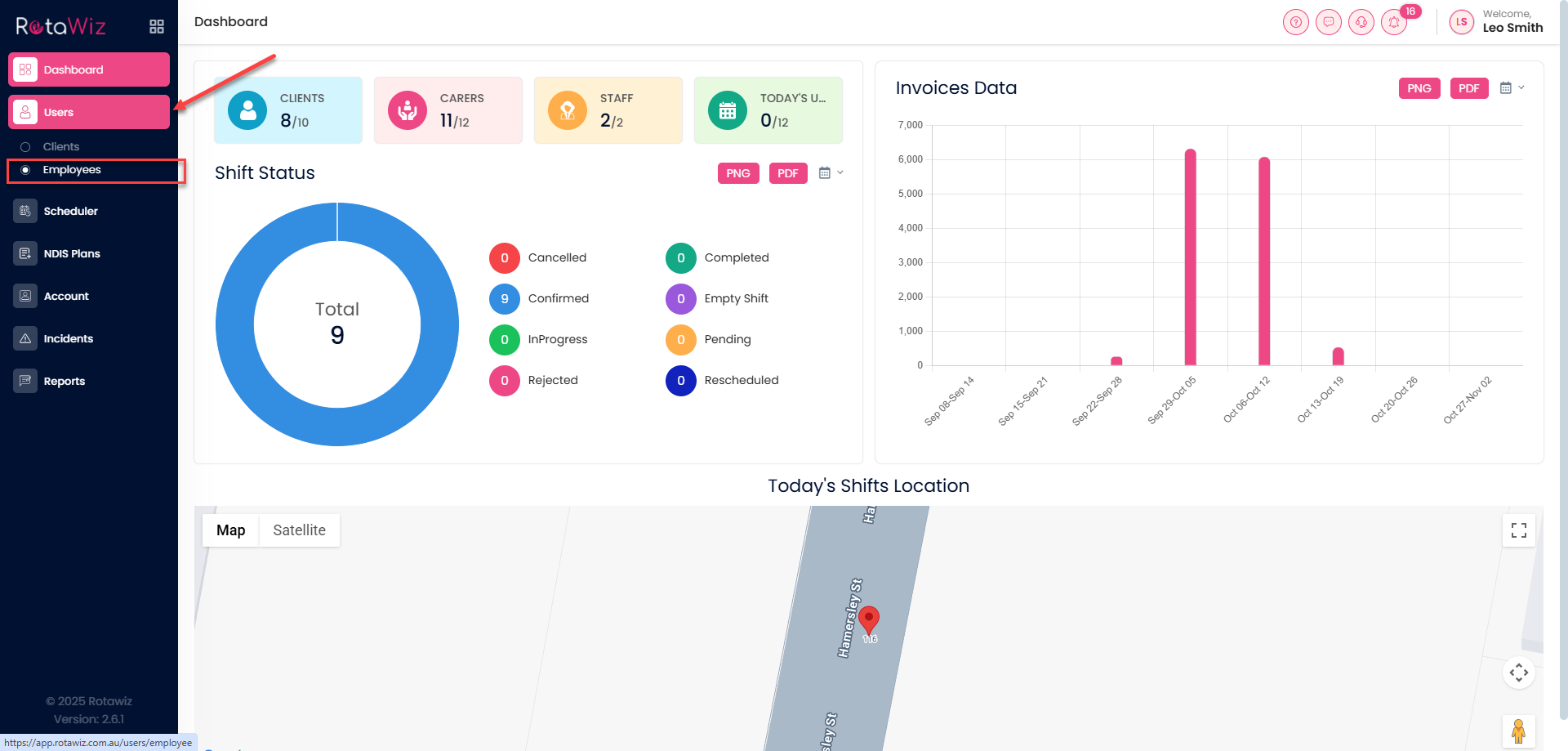This screenshot has width=1568, height=751.
Task: Click the red map location pin
Action: tap(869, 619)
